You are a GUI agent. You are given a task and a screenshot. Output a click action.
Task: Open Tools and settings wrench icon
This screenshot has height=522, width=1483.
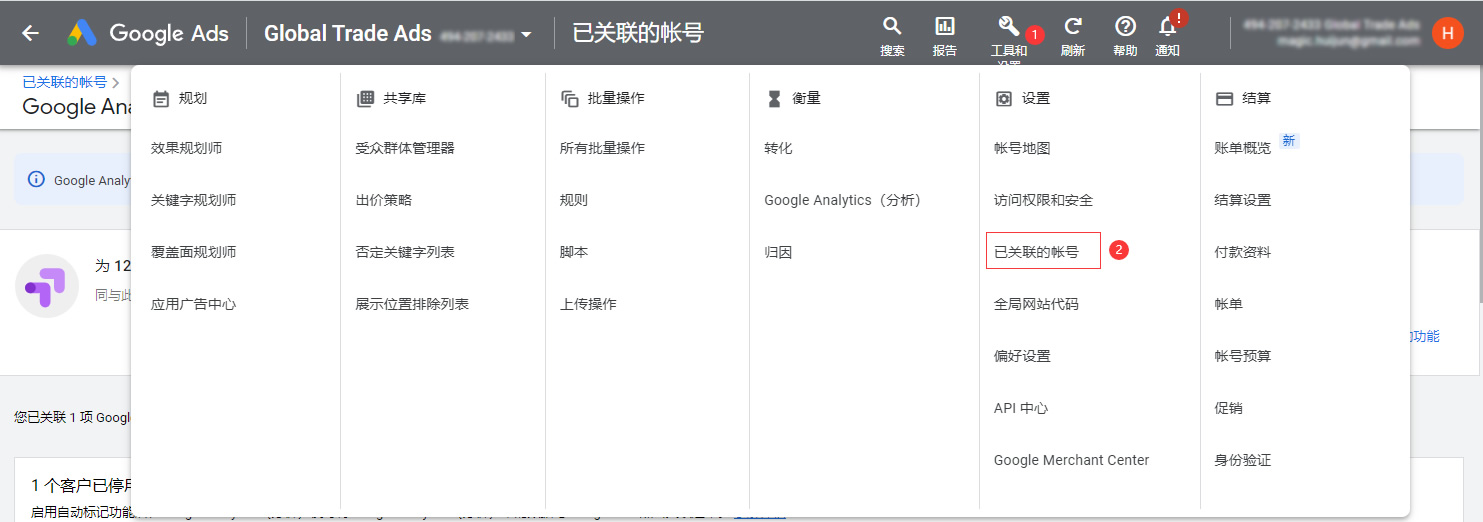(1008, 27)
